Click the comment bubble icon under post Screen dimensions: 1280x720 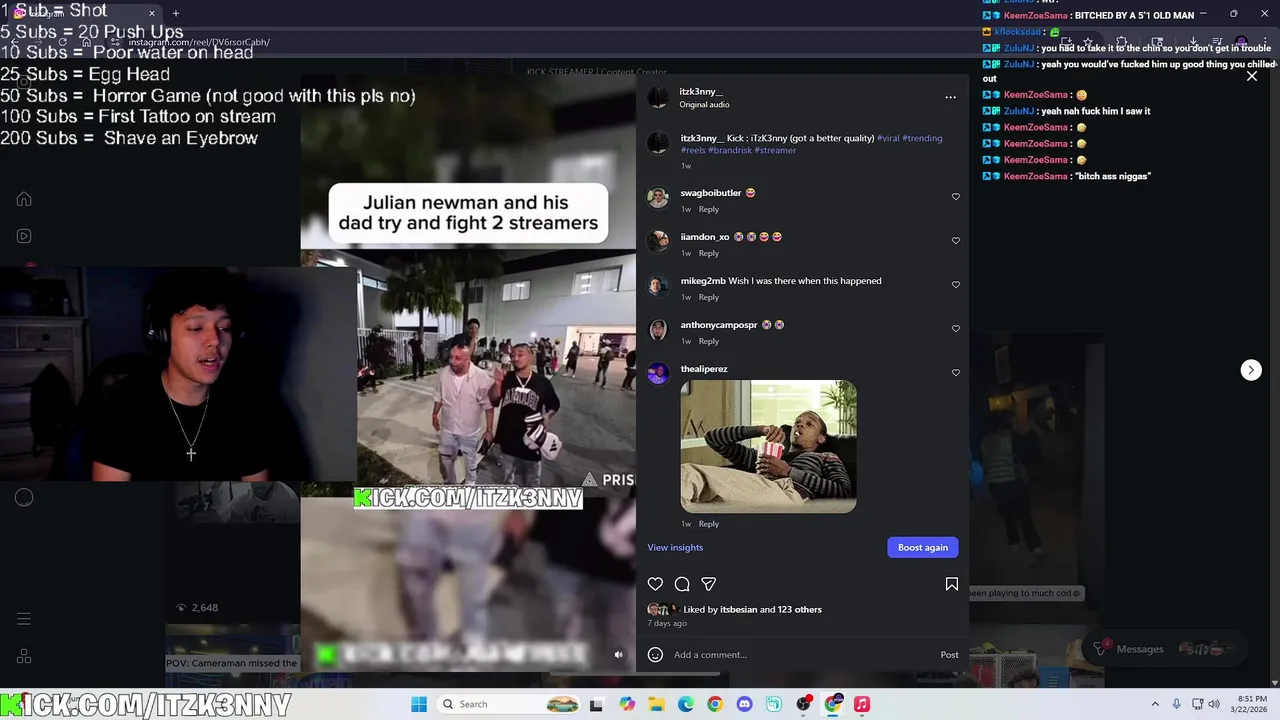click(682, 584)
